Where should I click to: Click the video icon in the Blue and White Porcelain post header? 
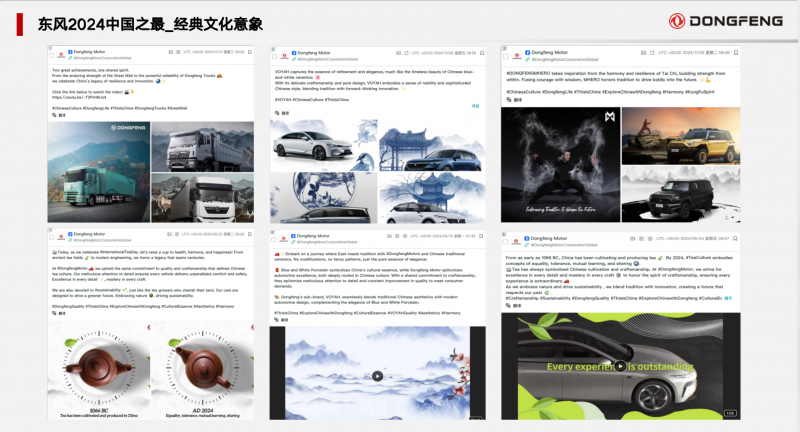coord(389,236)
